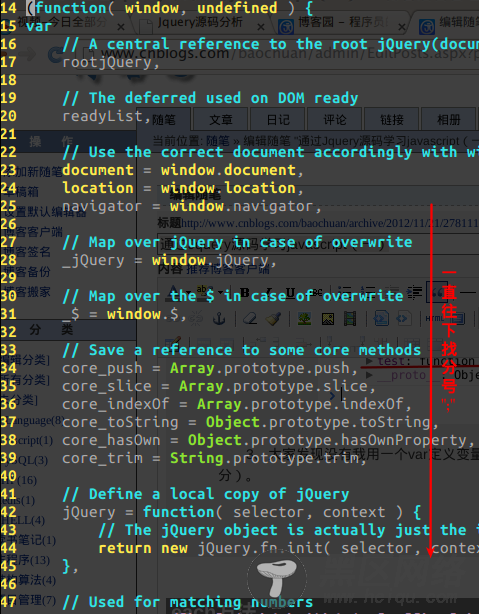Select the second code-brackets page icon
The image size is (479, 614).
403,318
